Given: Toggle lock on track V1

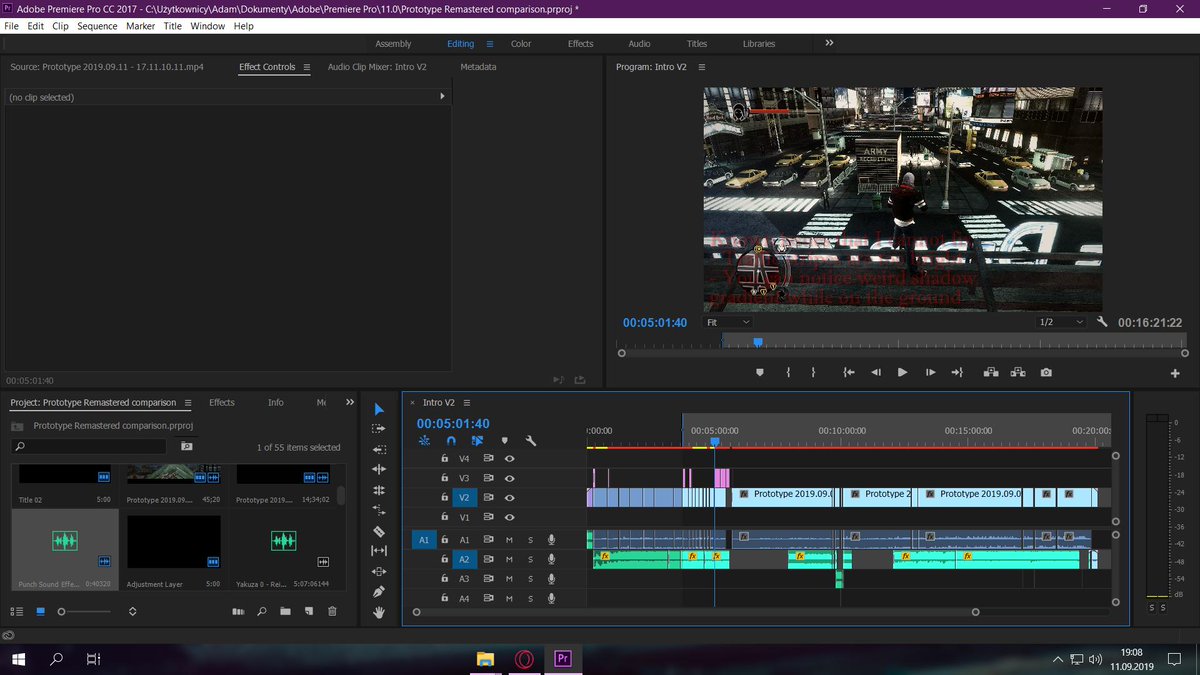Looking at the screenshot, I should (x=445, y=517).
